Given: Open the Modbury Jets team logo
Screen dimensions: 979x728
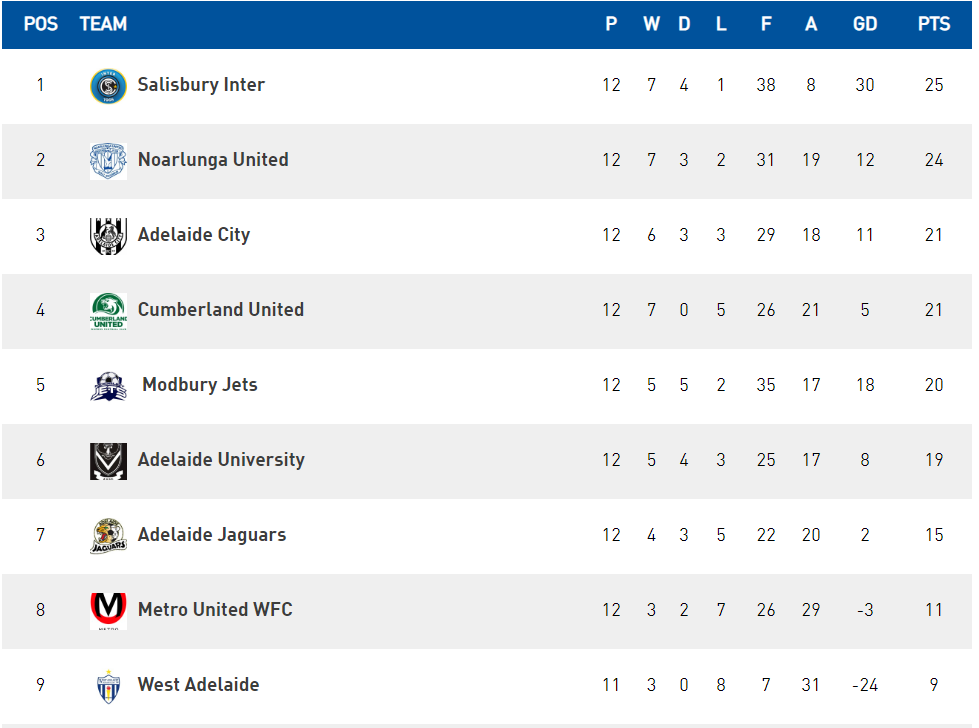Looking at the screenshot, I should coord(108,386).
